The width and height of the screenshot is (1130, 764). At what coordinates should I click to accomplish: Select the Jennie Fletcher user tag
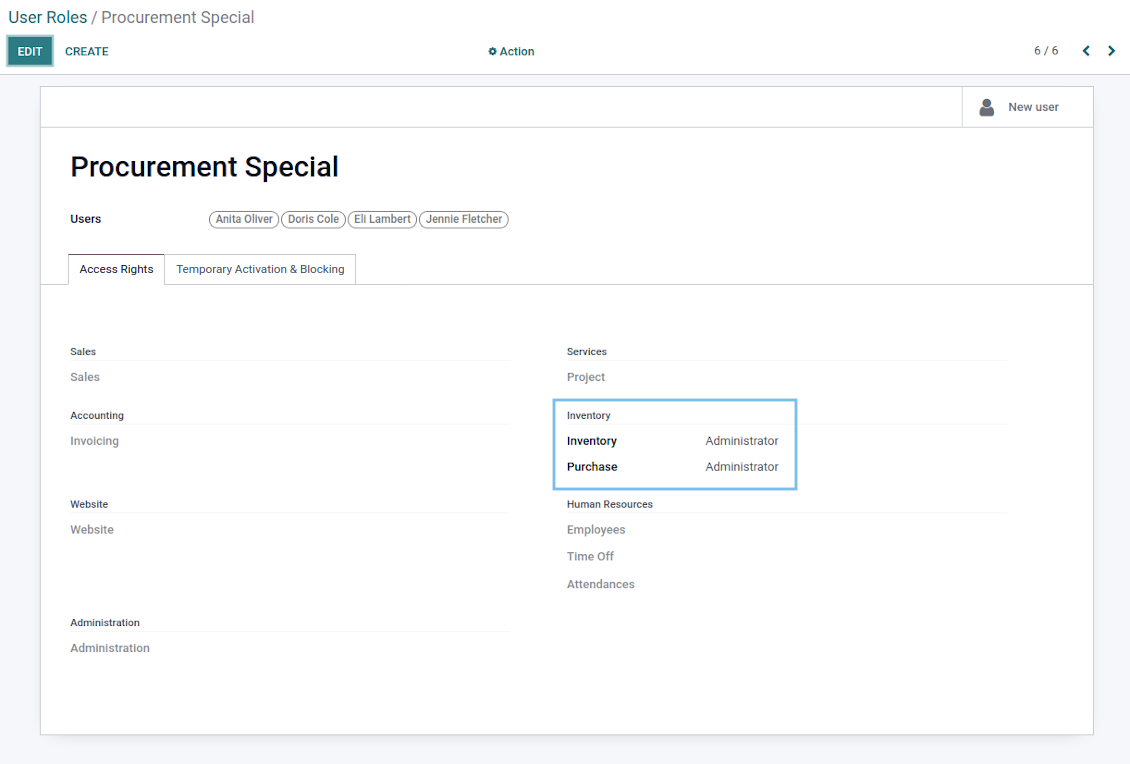pyautogui.click(x=463, y=219)
